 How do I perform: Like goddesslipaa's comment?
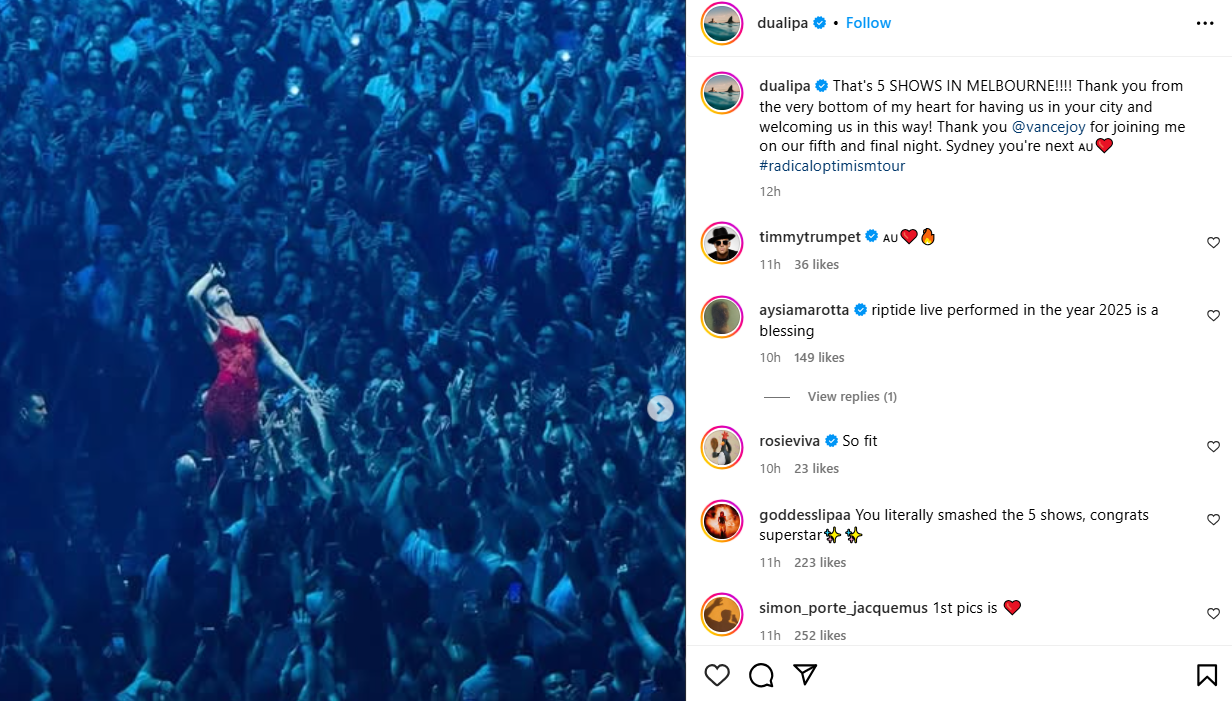[x=1213, y=520]
